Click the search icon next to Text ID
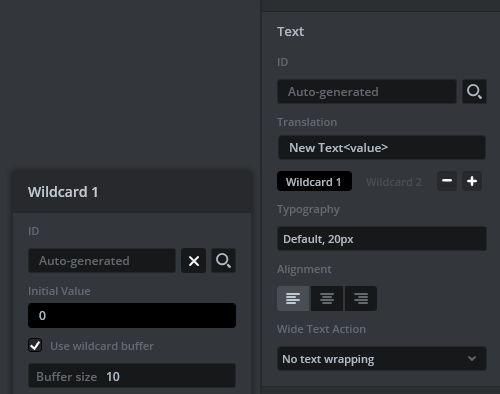Image resolution: width=500 pixels, height=394 pixels. click(474, 92)
